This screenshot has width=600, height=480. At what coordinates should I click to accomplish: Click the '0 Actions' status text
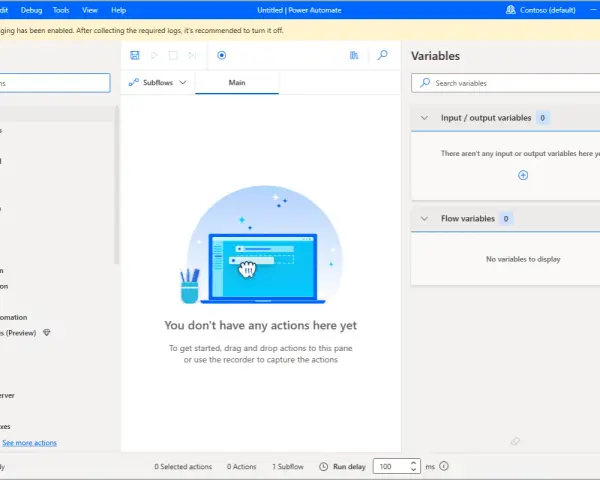pyautogui.click(x=241, y=467)
